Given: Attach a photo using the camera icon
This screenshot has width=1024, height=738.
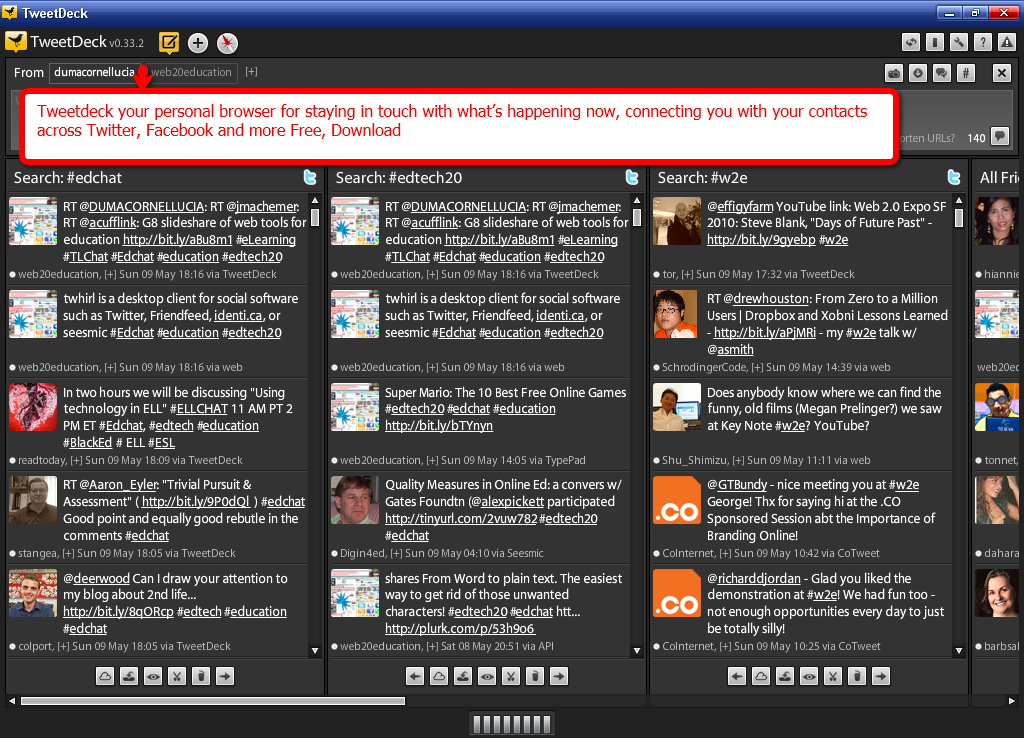Looking at the screenshot, I should [894, 73].
